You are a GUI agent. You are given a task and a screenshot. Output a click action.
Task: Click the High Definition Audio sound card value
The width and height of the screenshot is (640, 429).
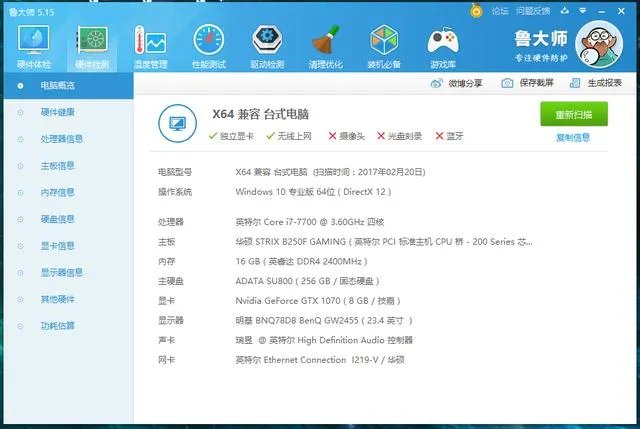tap(324, 340)
